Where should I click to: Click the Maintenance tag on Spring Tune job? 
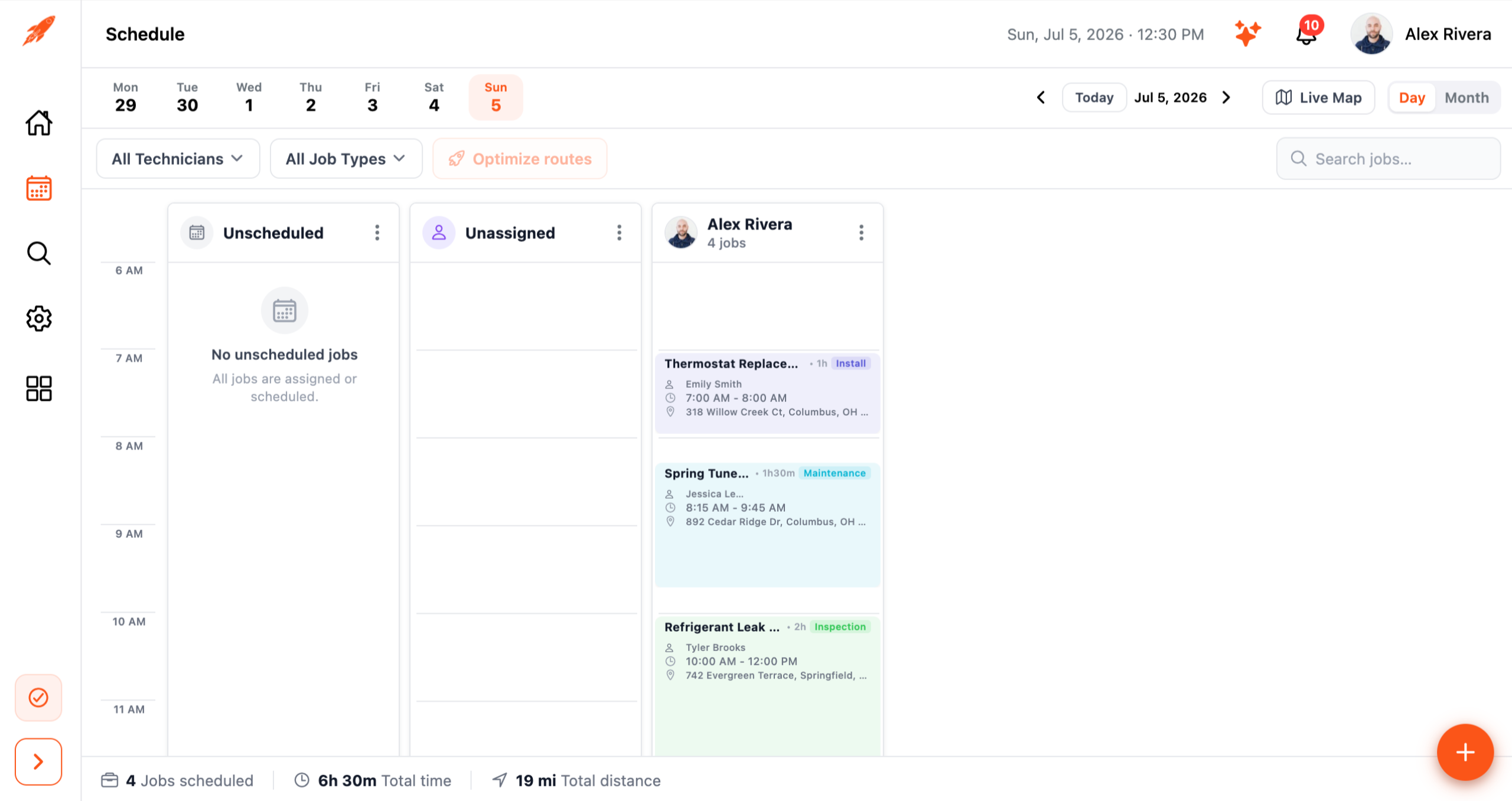point(834,473)
